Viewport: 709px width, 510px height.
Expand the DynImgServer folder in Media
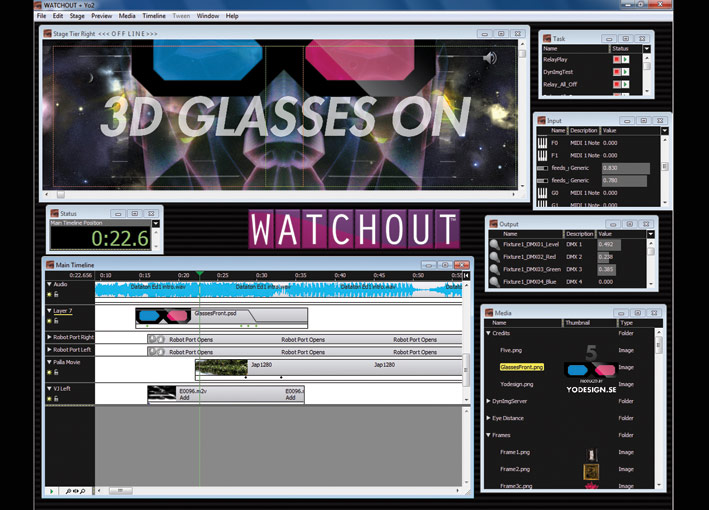tap(488, 401)
